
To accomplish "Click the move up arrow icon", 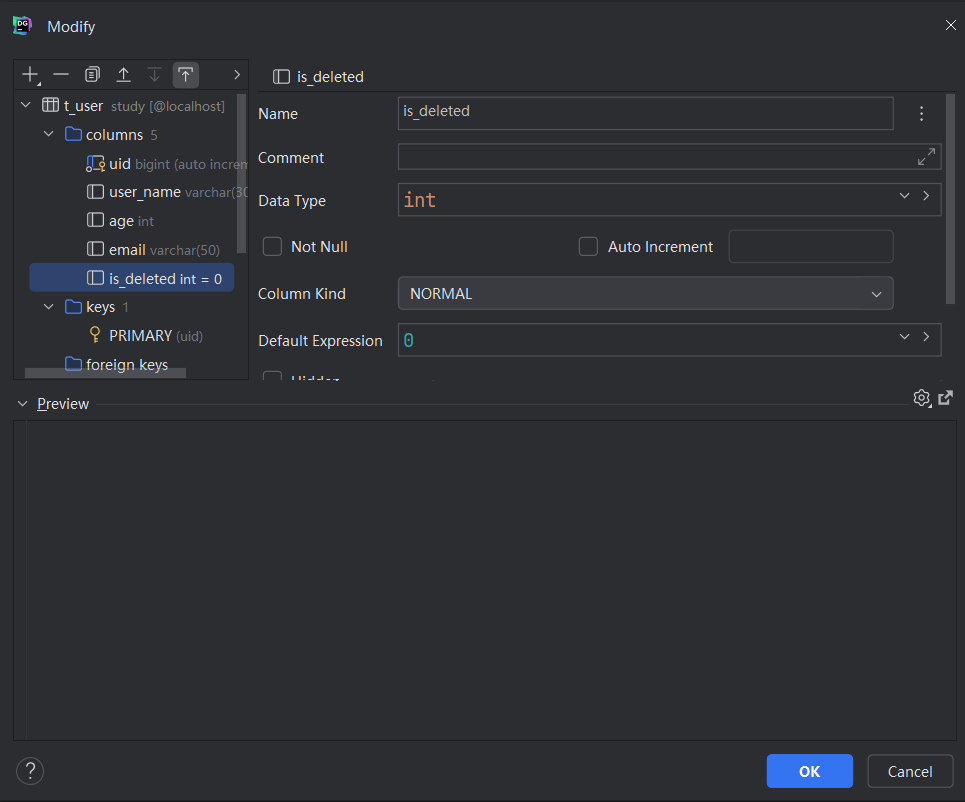I will pos(123,75).
